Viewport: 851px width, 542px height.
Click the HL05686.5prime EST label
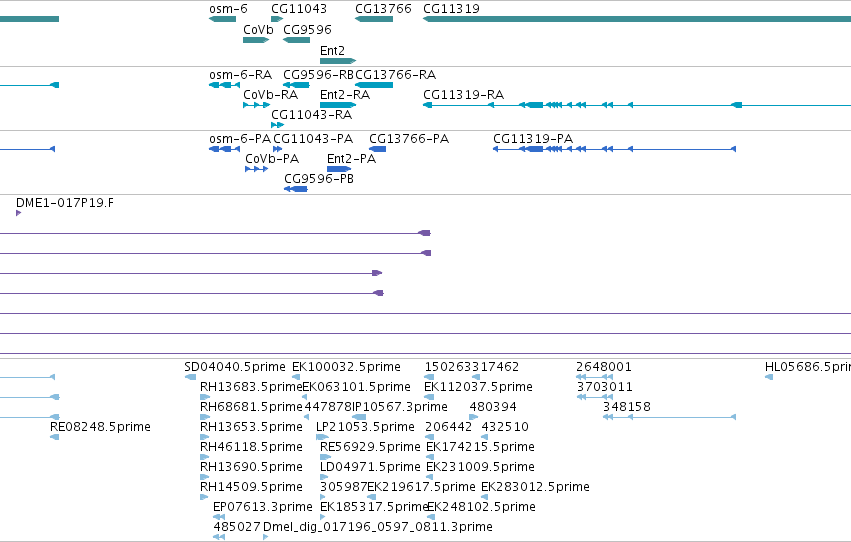(x=808, y=367)
